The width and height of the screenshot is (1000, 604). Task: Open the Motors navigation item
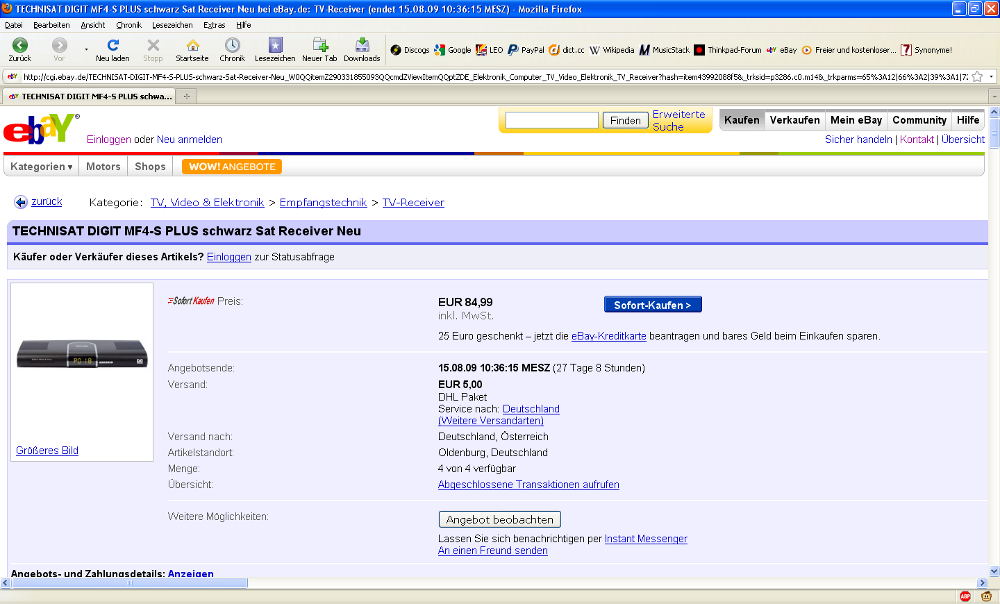tap(103, 166)
